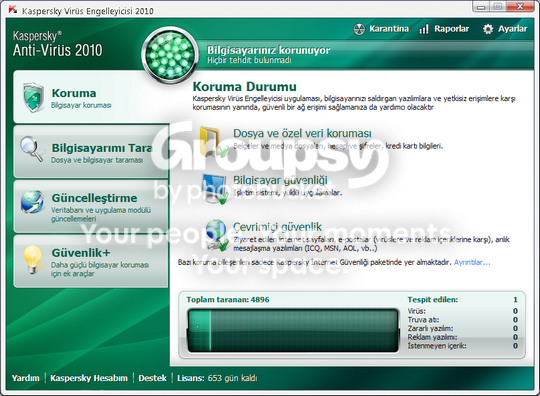Open Ayarlar settings
The width and height of the screenshot is (540, 396).
(505, 29)
